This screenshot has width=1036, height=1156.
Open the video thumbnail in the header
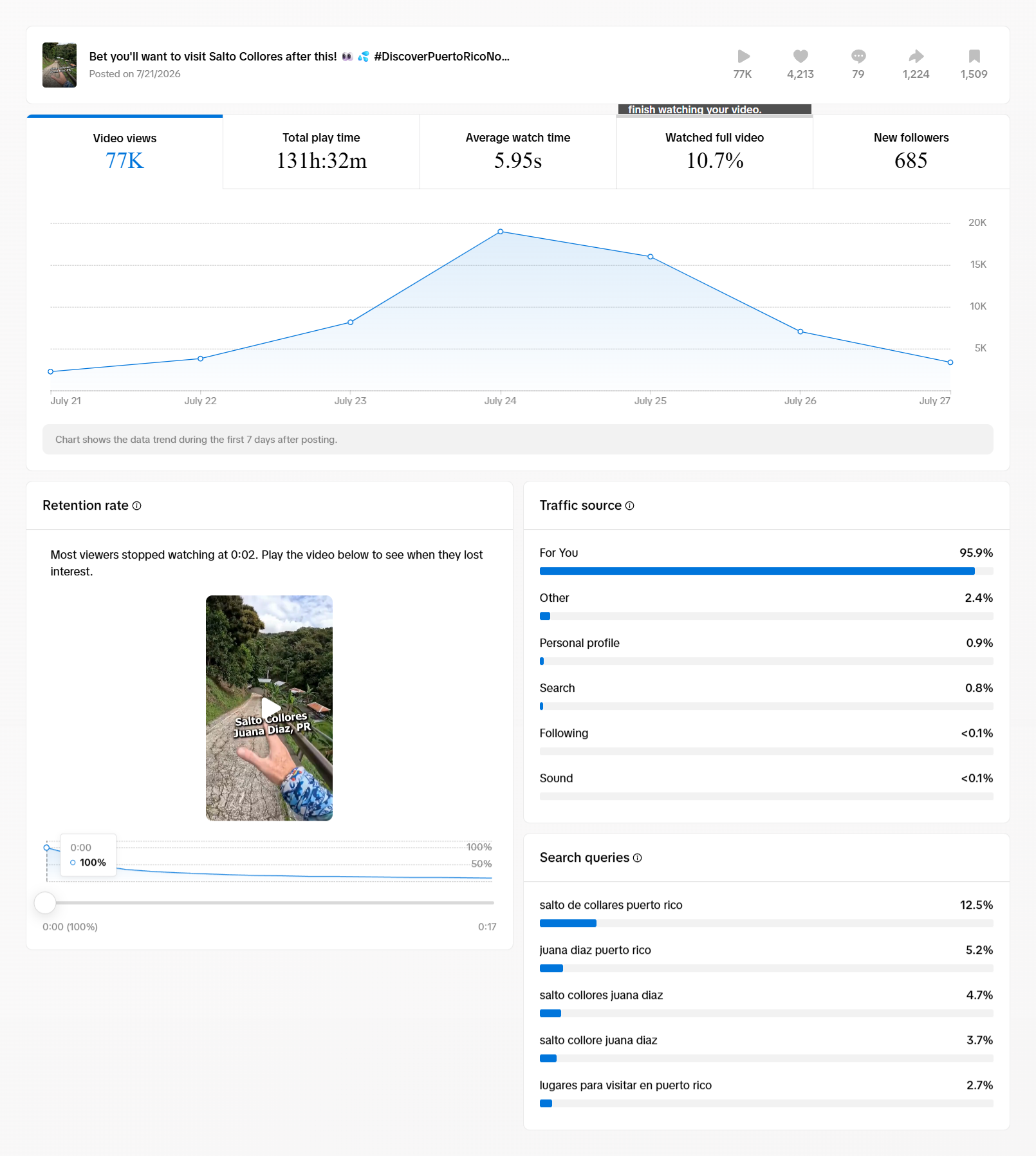pyautogui.click(x=59, y=65)
